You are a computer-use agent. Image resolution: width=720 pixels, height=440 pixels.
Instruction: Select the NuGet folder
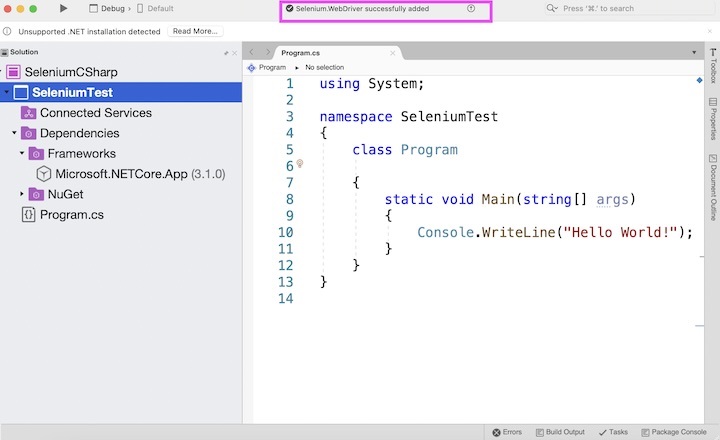[x=66, y=194]
